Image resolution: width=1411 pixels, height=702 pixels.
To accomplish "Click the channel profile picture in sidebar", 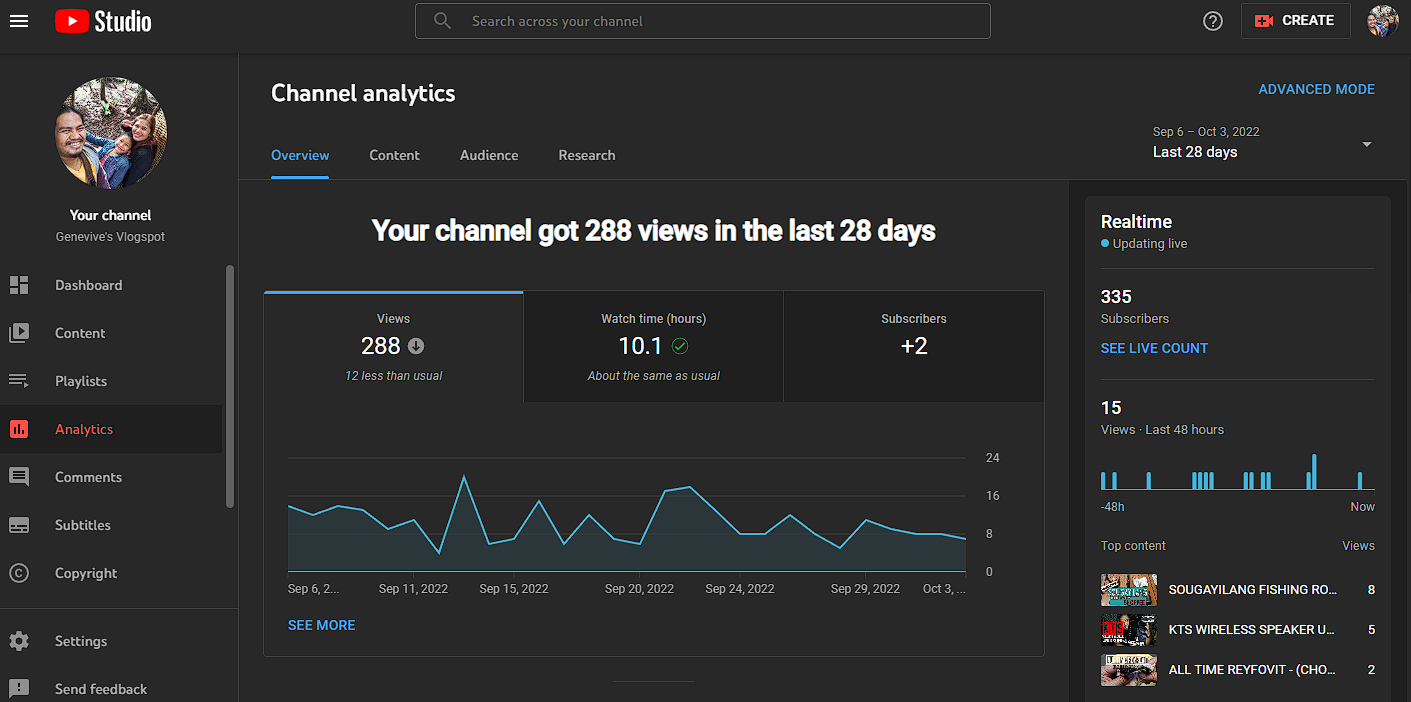I will 111,133.
